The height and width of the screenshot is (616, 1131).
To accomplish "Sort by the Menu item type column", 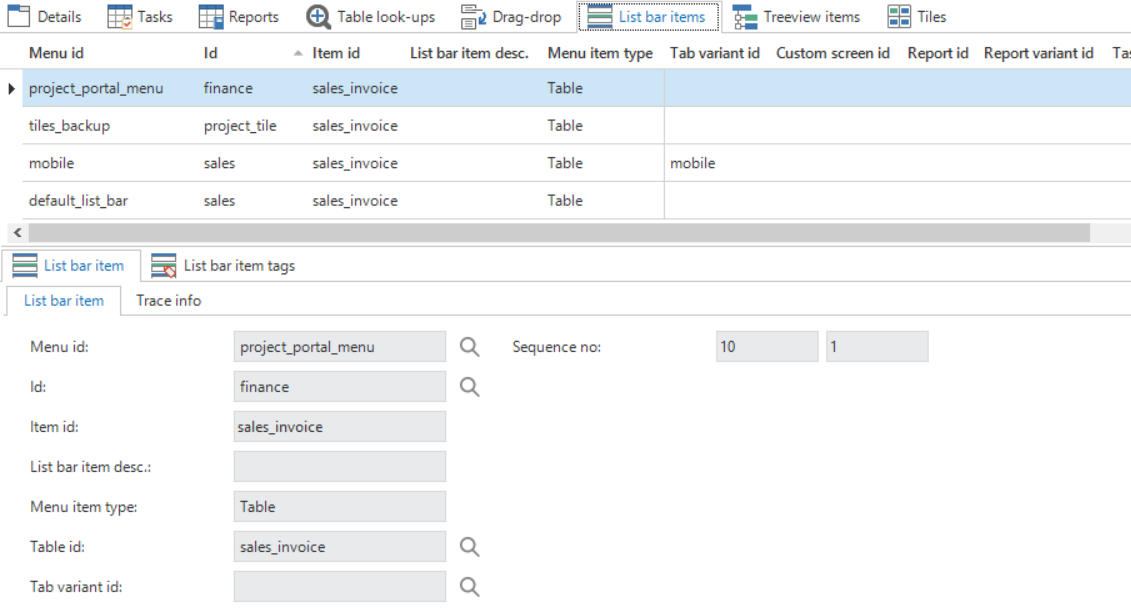I will (599, 53).
